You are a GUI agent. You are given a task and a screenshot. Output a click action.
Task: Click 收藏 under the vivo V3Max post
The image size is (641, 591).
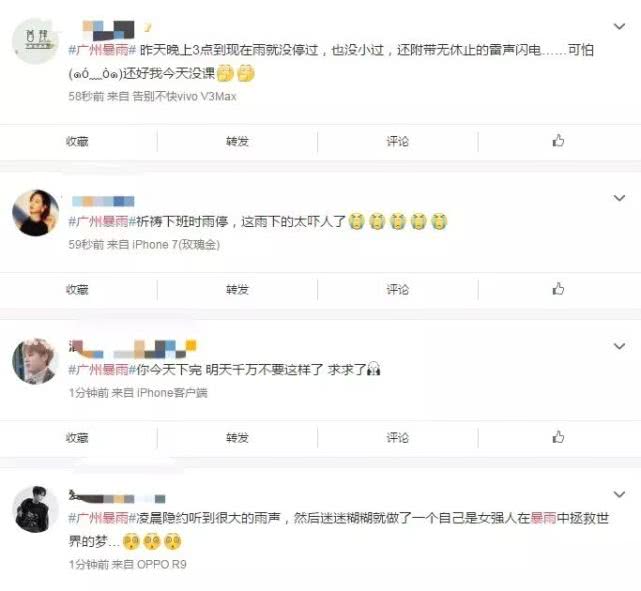coord(77,141)
